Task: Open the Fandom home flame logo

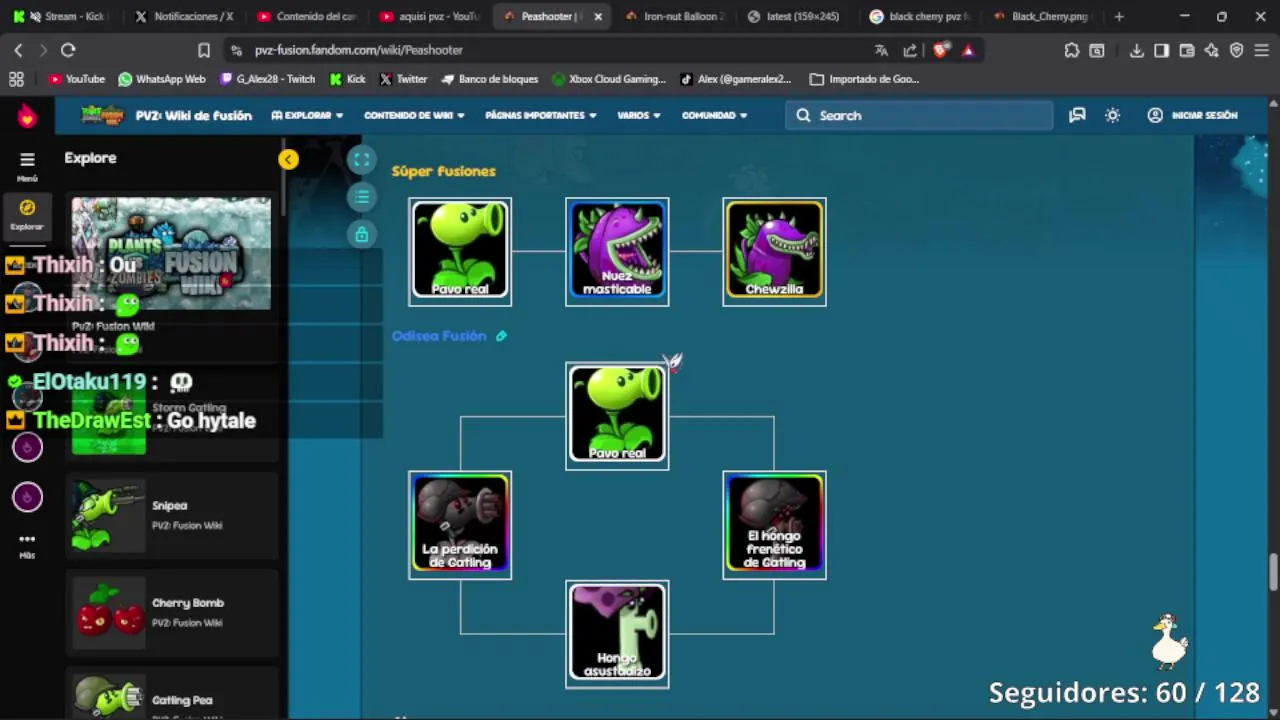Action: tap(27, 116)
